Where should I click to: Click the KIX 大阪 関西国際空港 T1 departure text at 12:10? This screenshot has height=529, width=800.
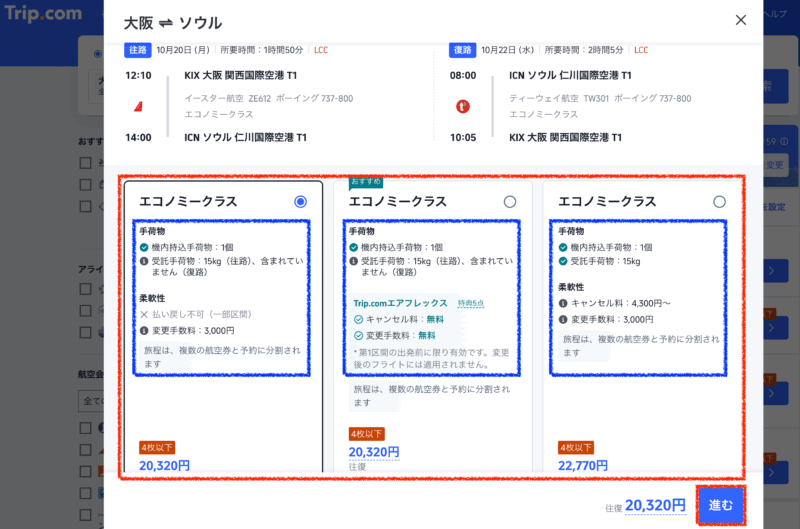[240, 75]
